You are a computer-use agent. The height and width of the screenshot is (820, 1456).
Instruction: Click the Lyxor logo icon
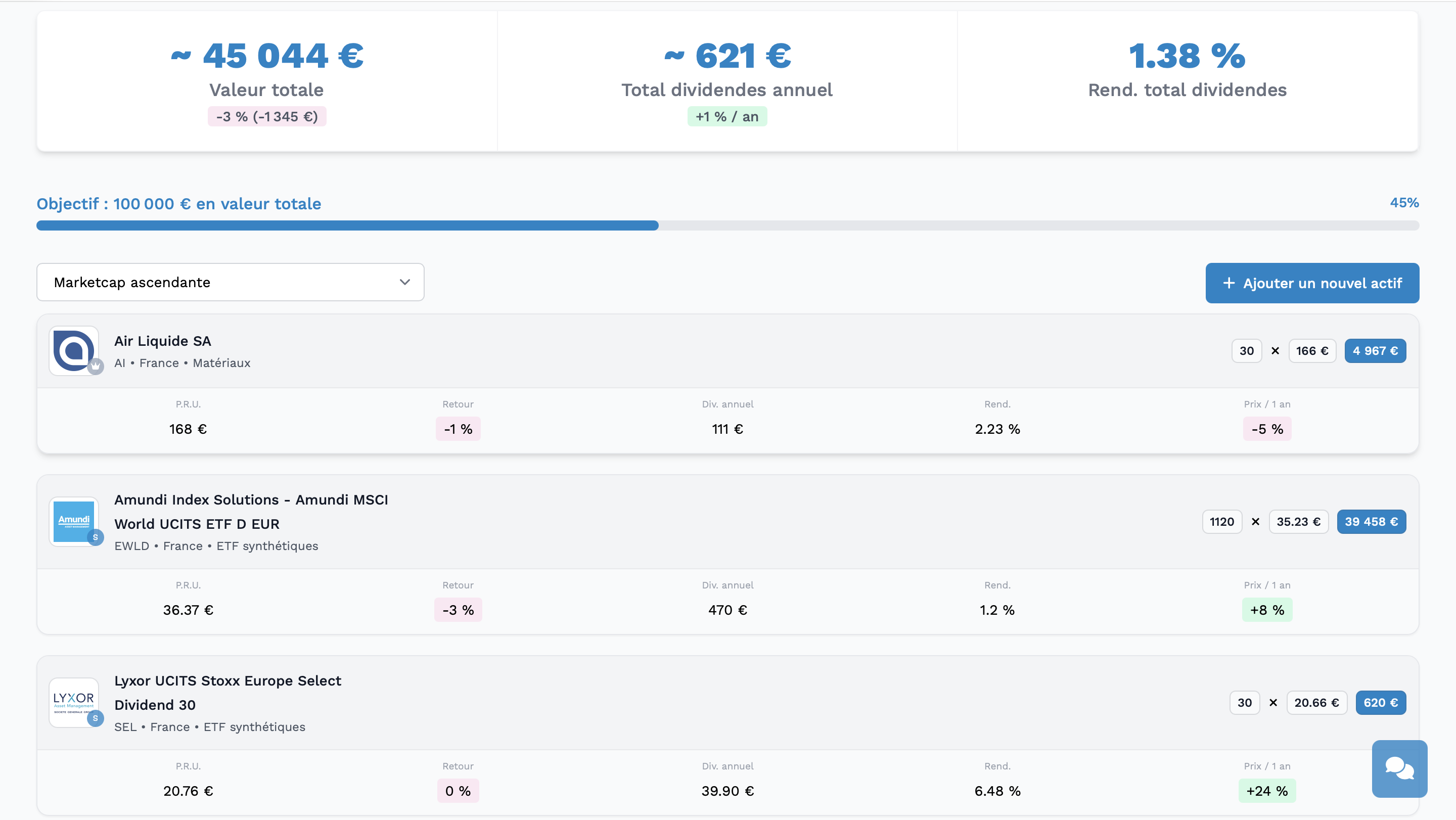[73, 702]
